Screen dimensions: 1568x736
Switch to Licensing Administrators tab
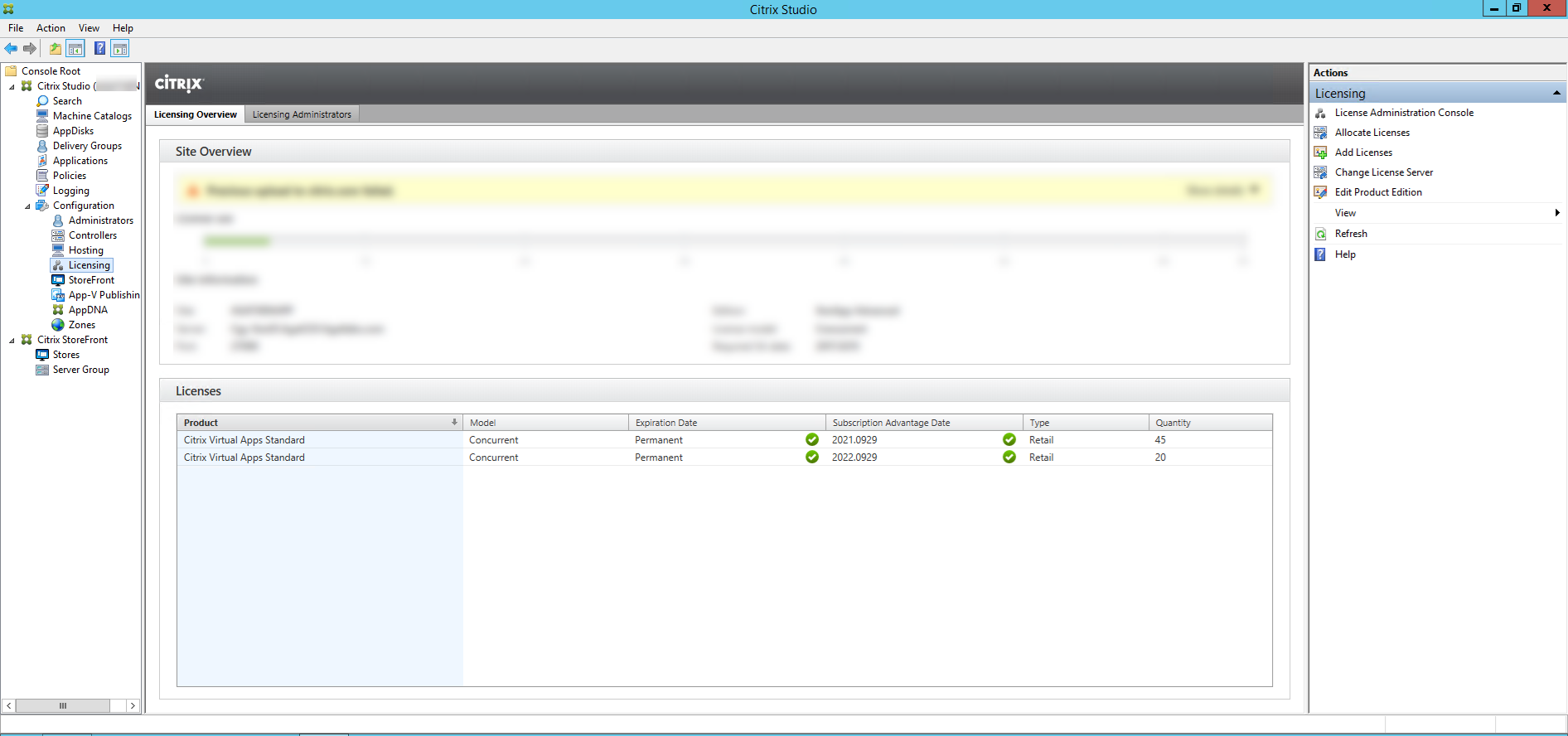[302, 114]
